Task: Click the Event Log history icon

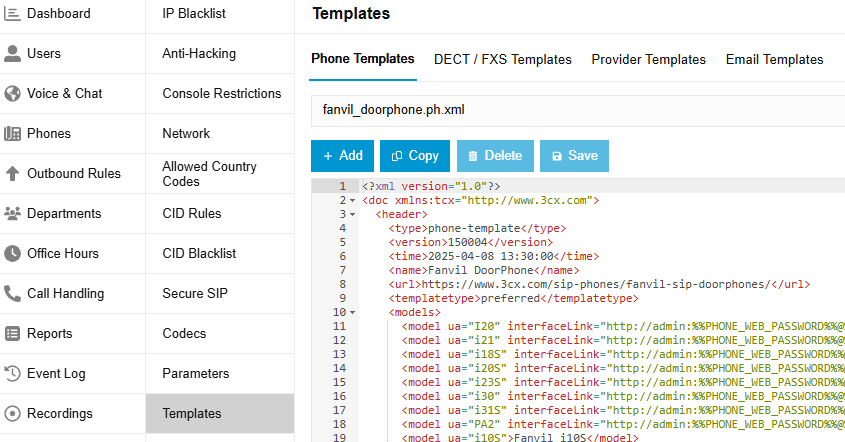Action: point(13,373)
